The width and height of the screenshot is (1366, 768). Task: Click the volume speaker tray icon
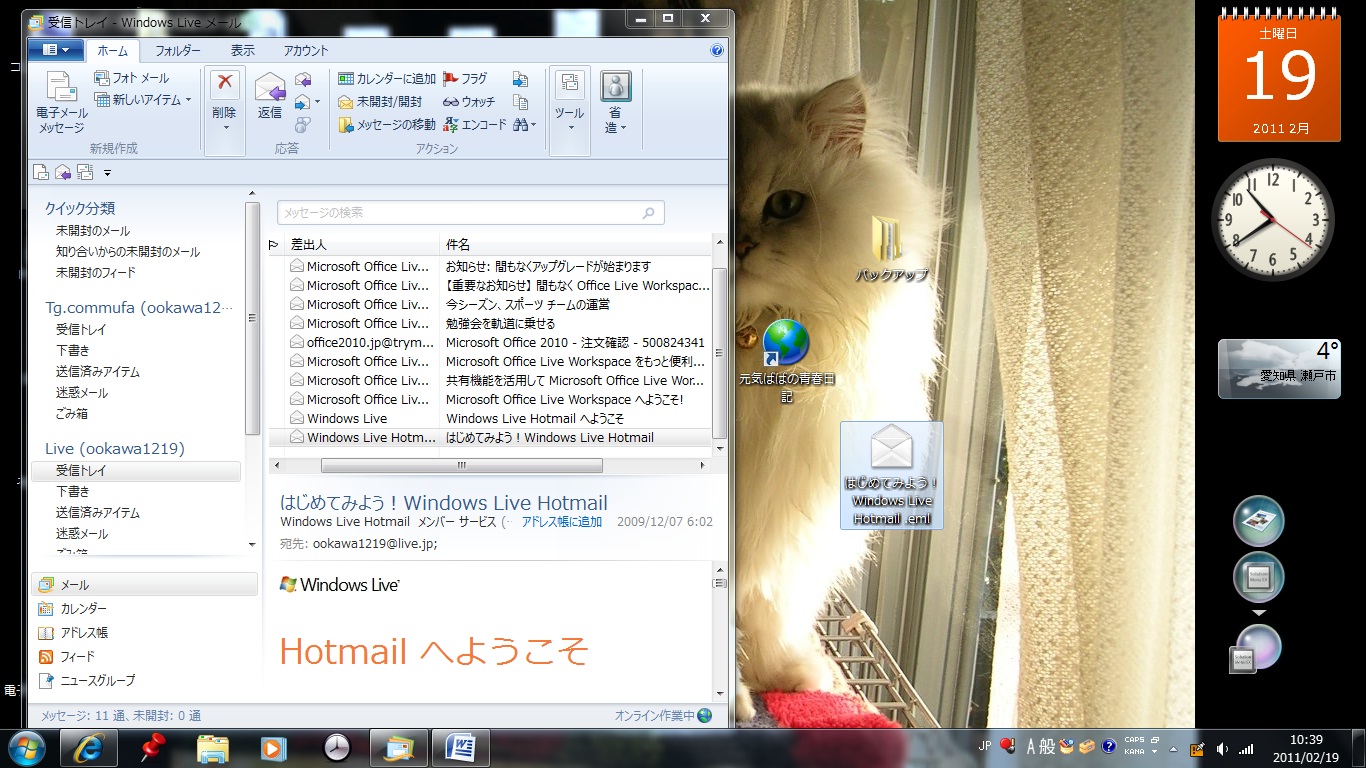point(1221,748)
